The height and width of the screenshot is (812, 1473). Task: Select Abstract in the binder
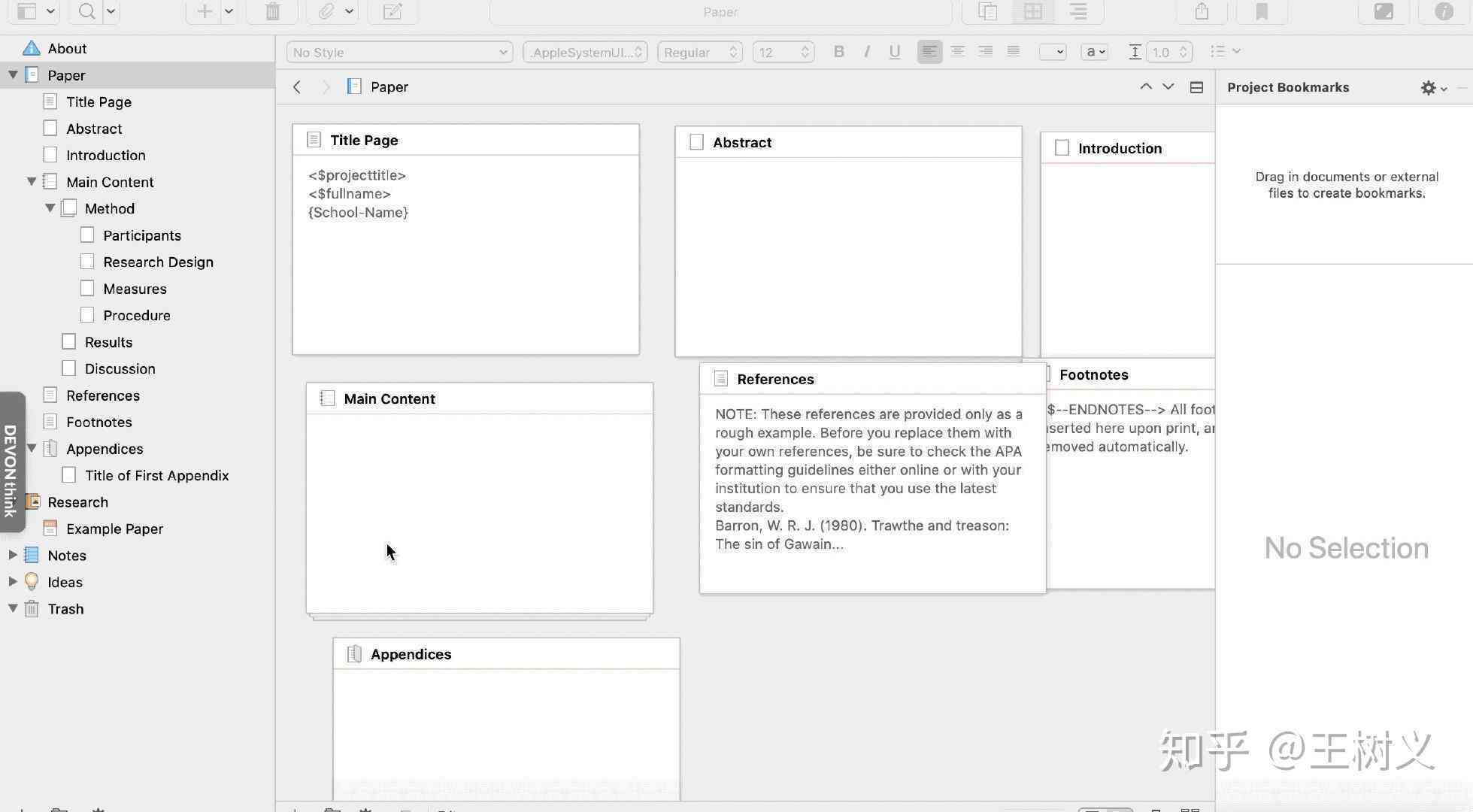point(94,129)
